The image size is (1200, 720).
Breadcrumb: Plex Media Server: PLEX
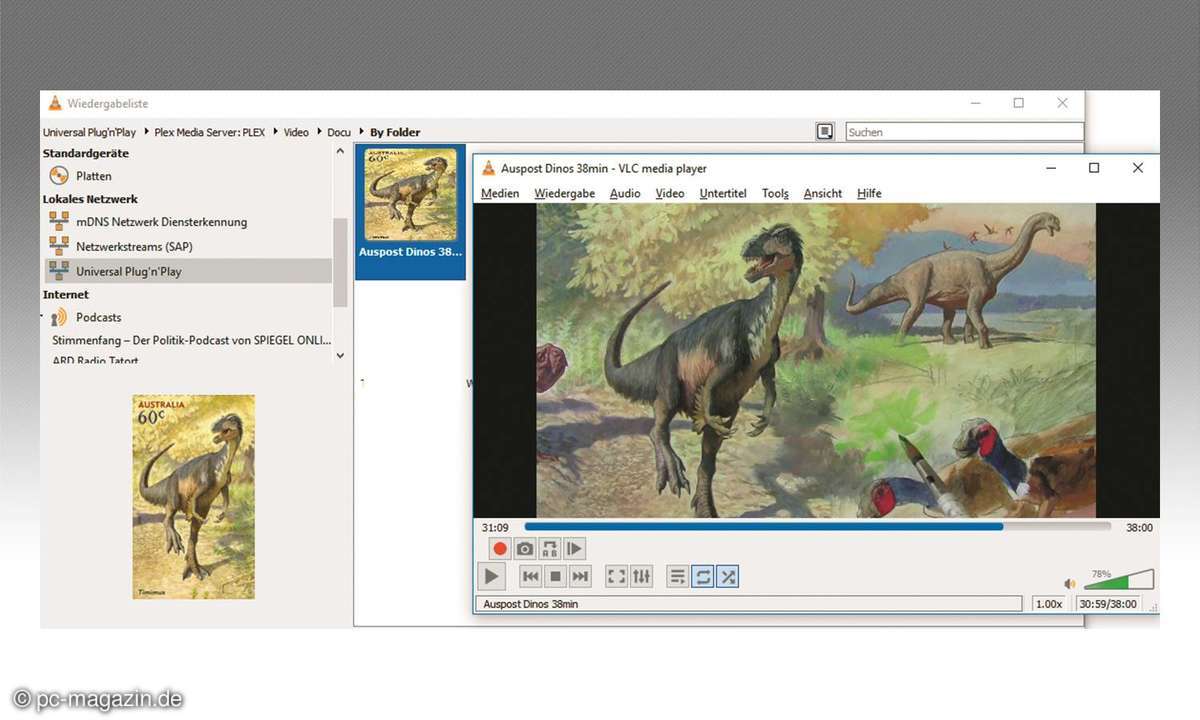[210, 132]
